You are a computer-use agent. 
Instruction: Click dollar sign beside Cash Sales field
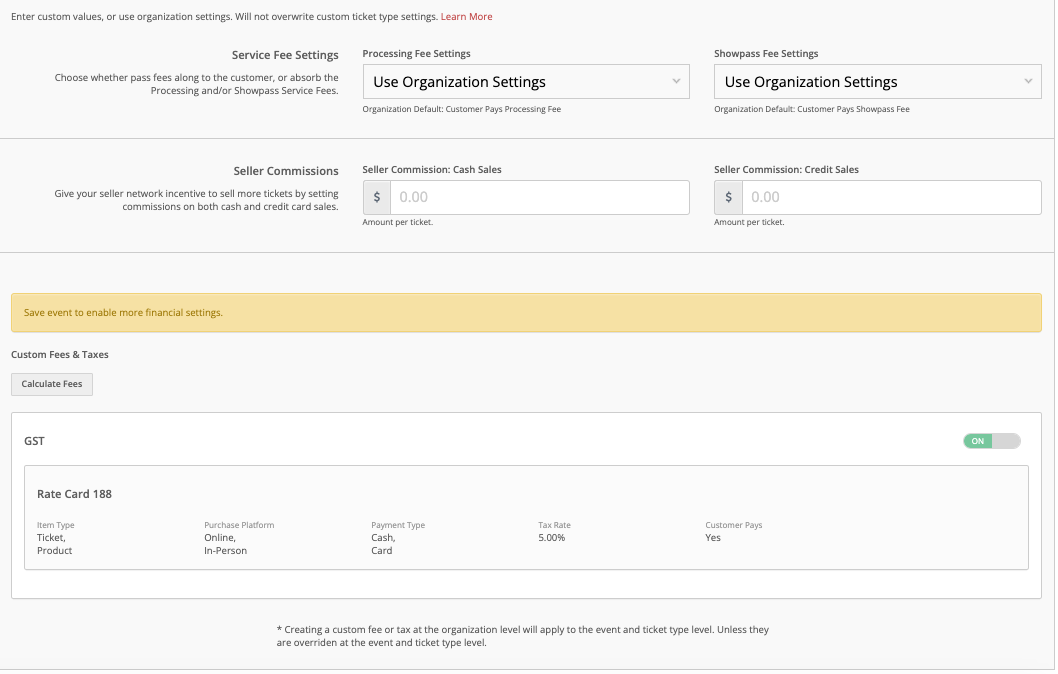tap(377, 197)
